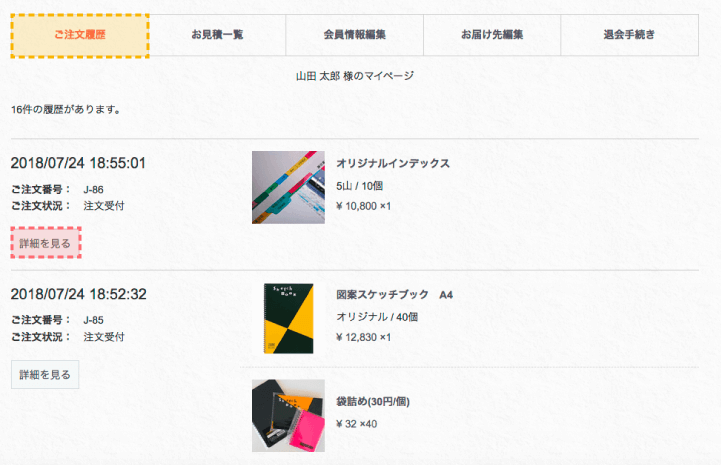Open the オリジナルインデックス product title
Viewport: 721px width, 465px height.
(x=393, y=163)
